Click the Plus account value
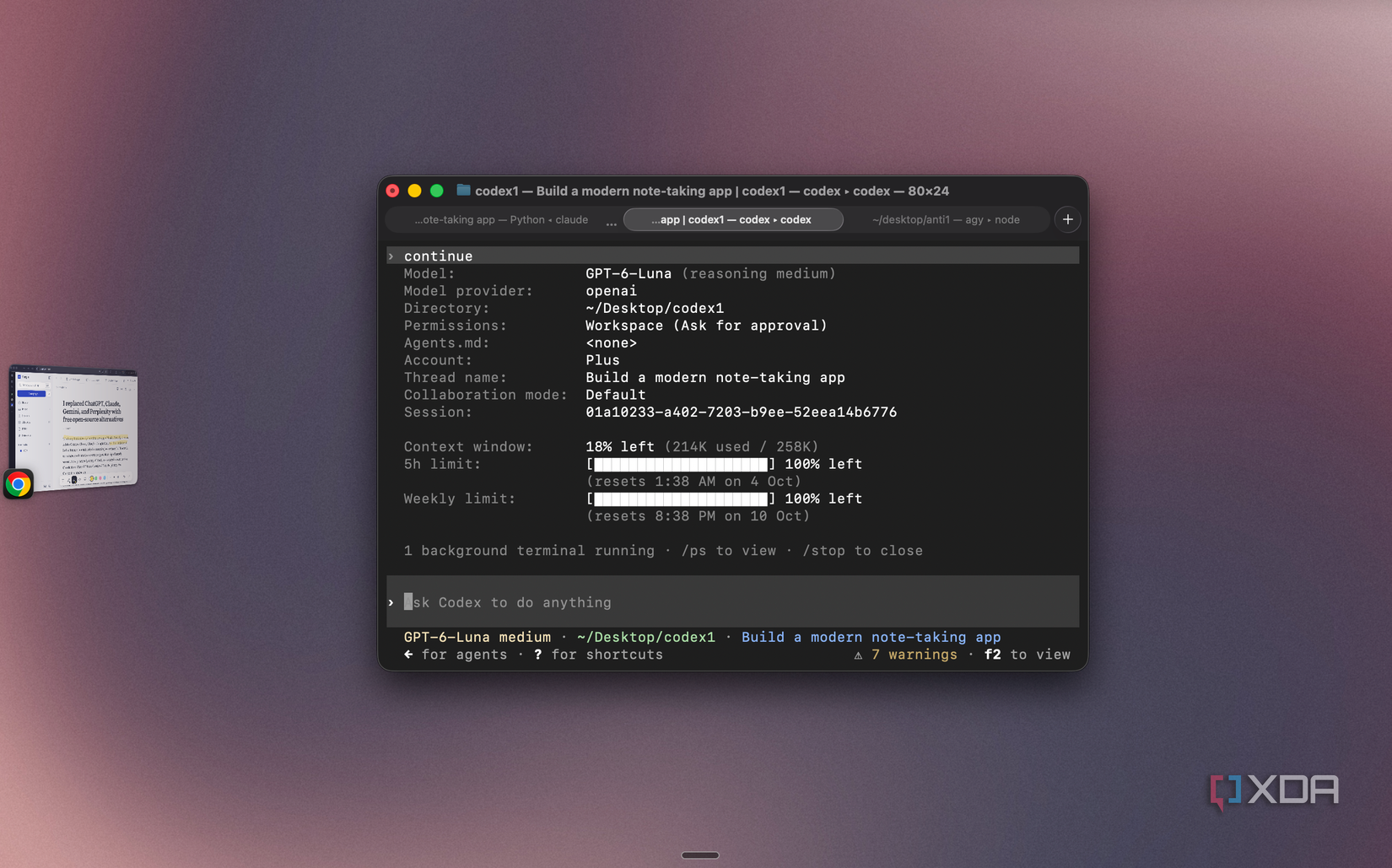This screenshot has width=1392, height=868. [602, 360]
